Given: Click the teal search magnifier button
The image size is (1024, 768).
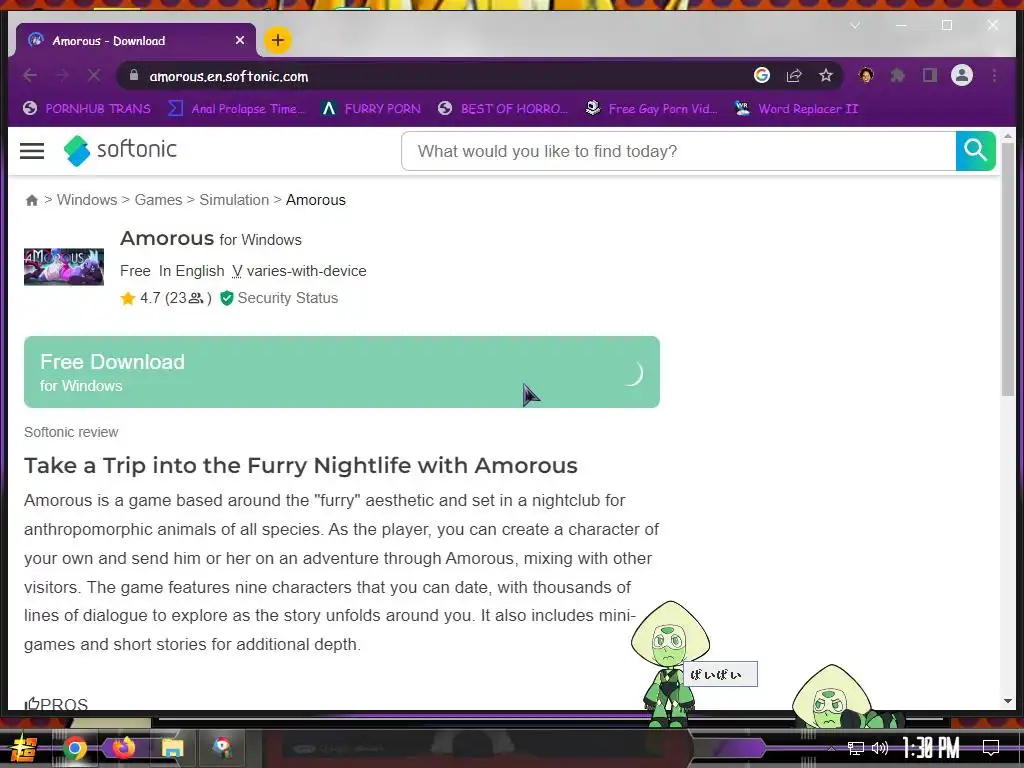Looking at the screenshot, I should pyautogui.click(x=976, y=151).
